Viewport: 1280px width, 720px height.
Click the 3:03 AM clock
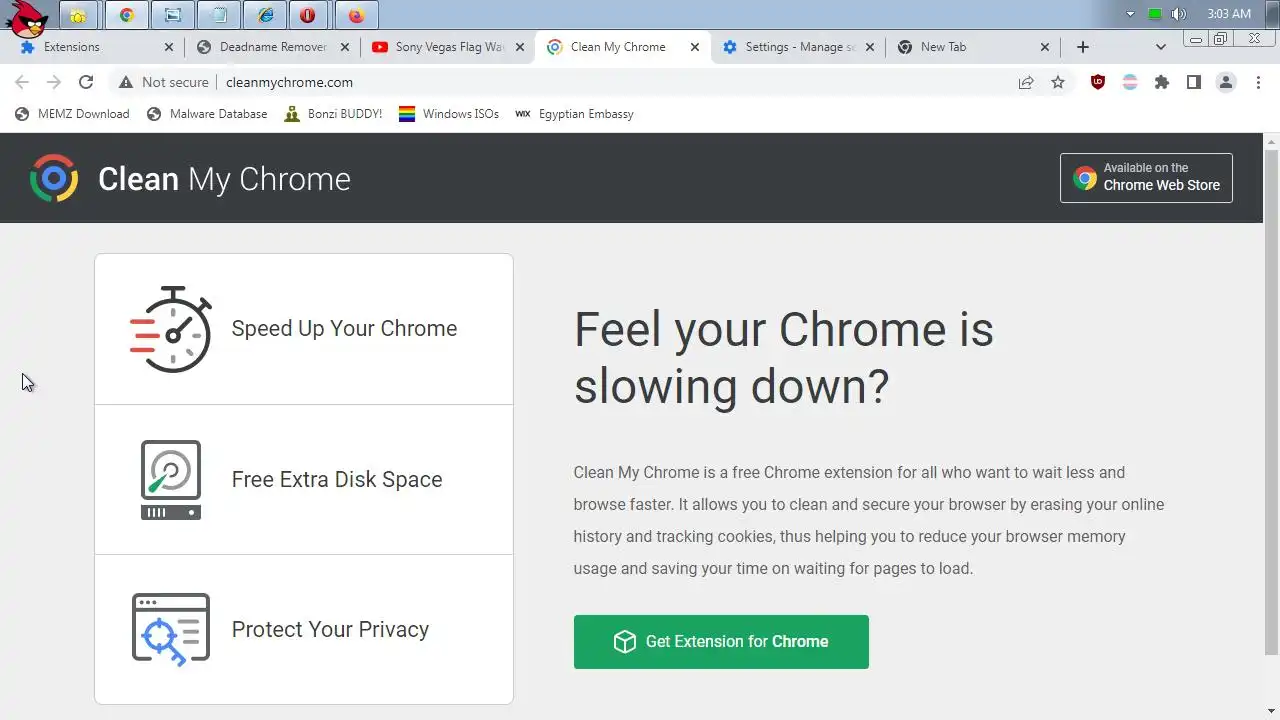click(1229, 14)
